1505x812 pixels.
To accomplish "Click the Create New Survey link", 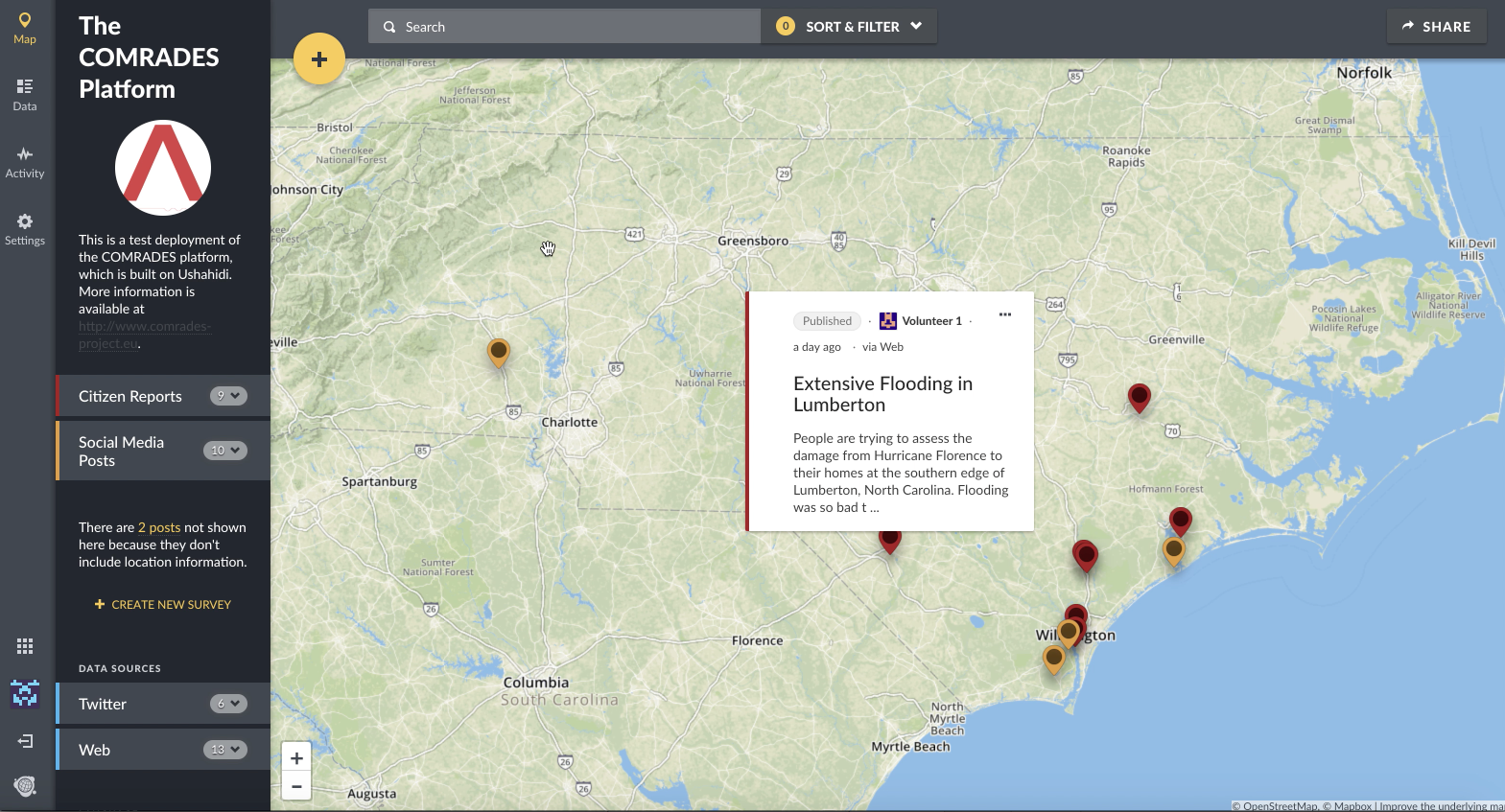I will click(x=163, y=605).
